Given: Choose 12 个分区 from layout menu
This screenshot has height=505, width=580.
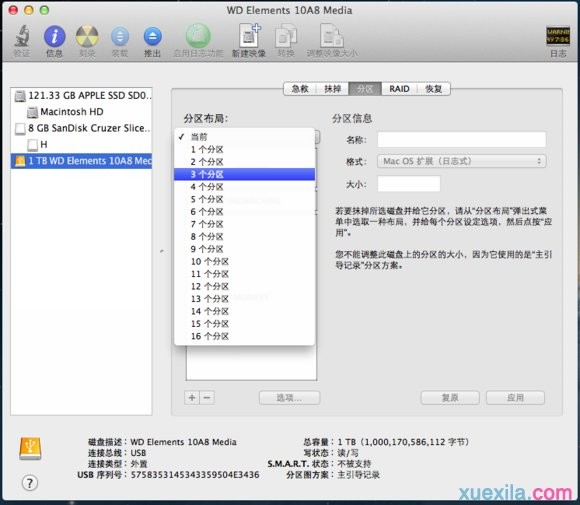Looking at the screenshot, I should (245, 286).
